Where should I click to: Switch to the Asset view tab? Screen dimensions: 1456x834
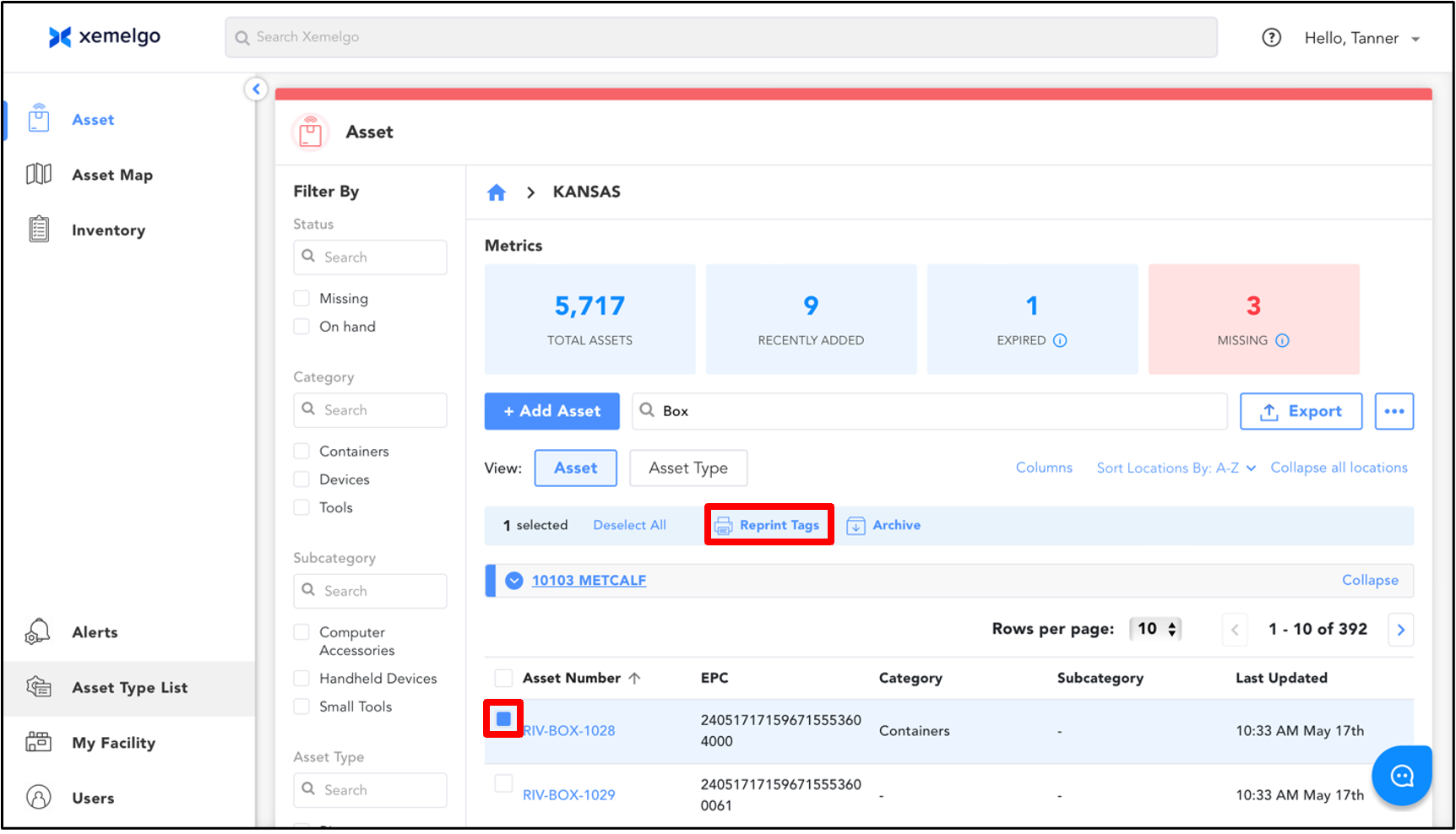576,468
